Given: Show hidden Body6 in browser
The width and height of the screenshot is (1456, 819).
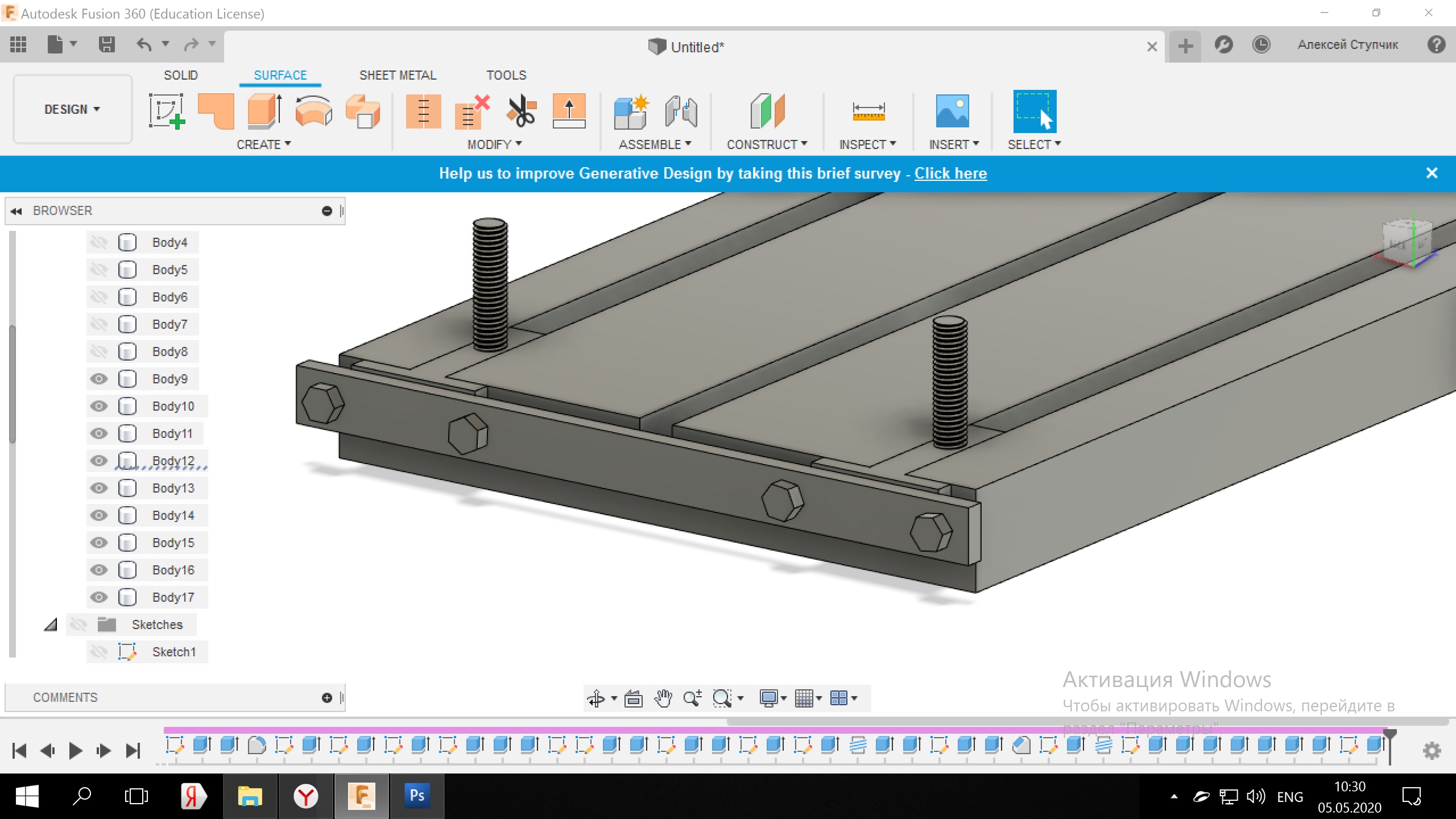Looking at the screenshot, I should [x=99, y=297].
